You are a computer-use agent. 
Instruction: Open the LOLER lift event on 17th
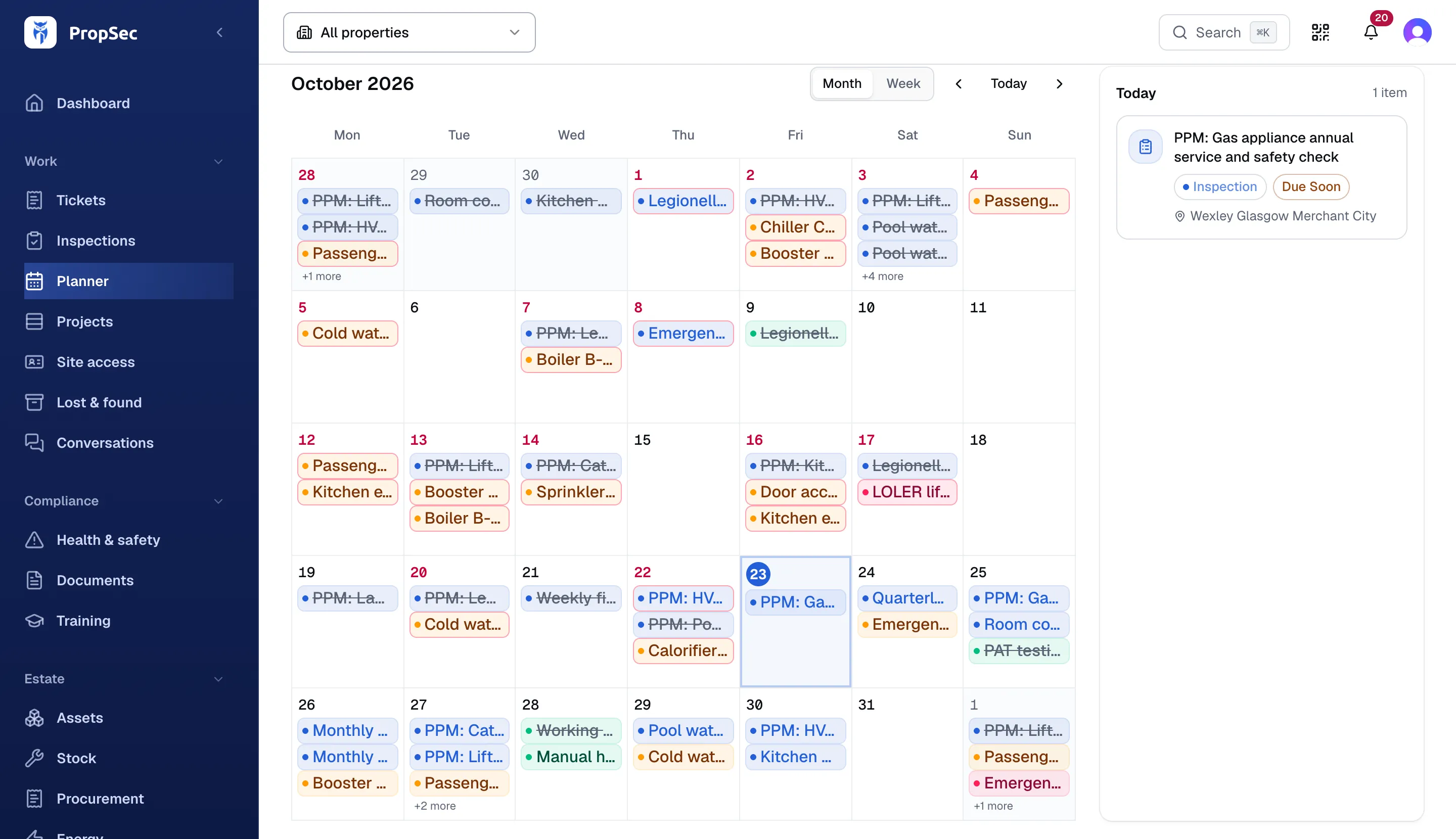pyautogui.click(x=906, y=492)
